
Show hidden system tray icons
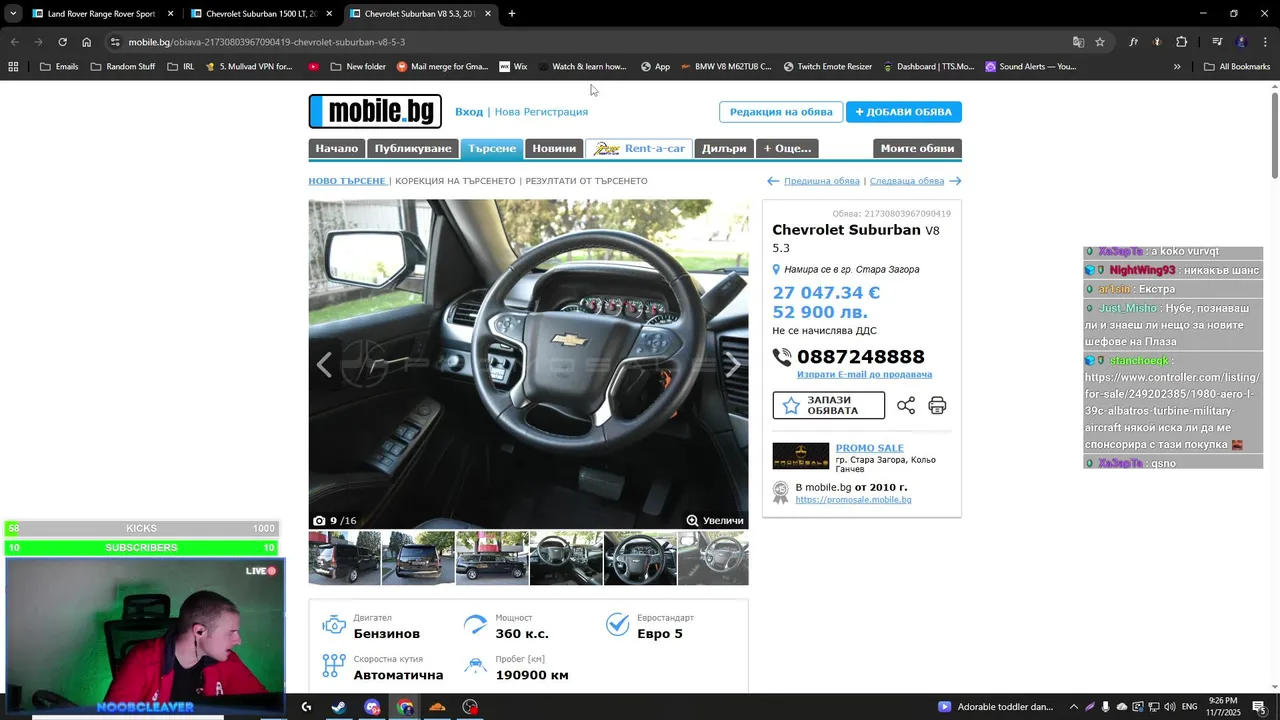coord(1074,707)
